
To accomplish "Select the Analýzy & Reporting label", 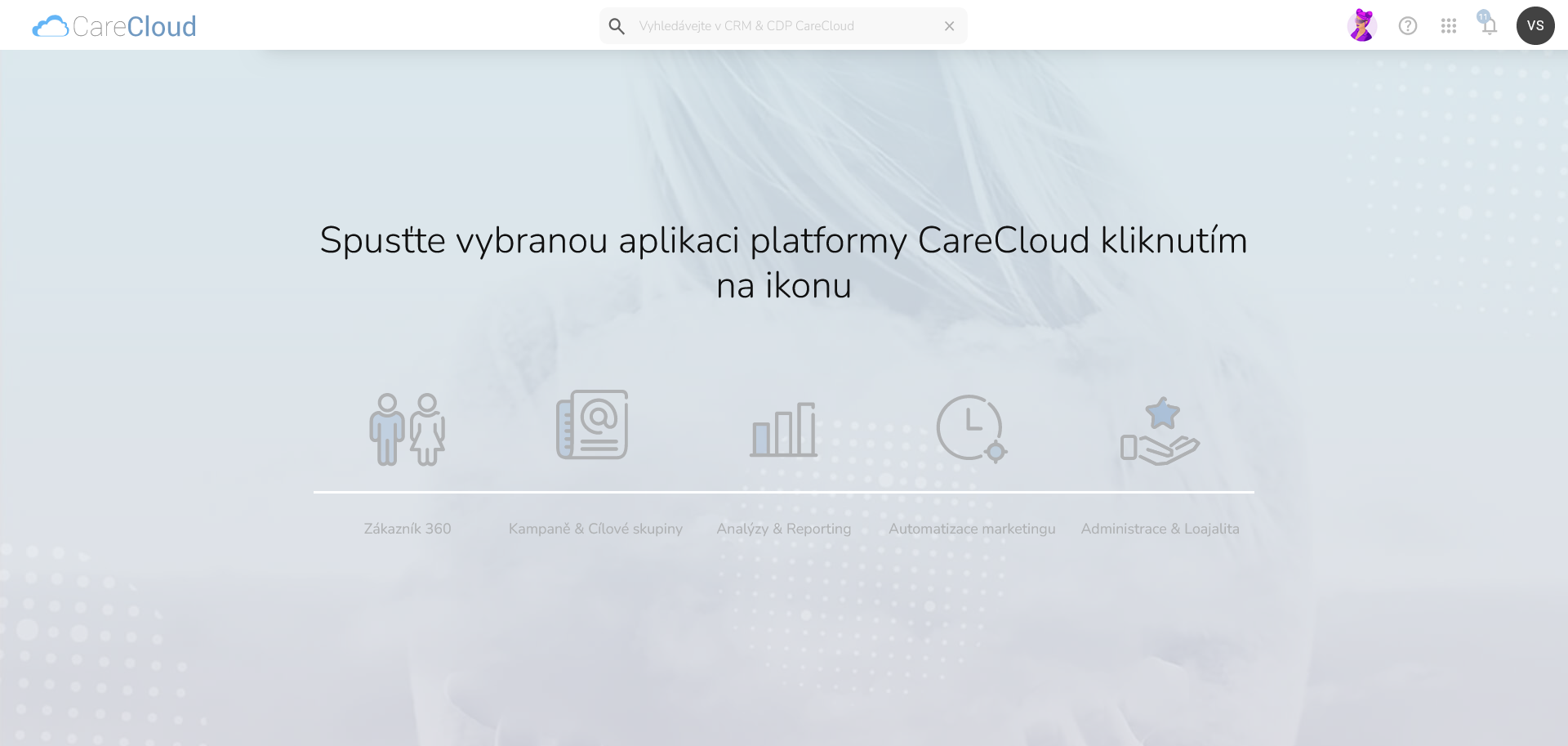I will click(x=784, y=529).
